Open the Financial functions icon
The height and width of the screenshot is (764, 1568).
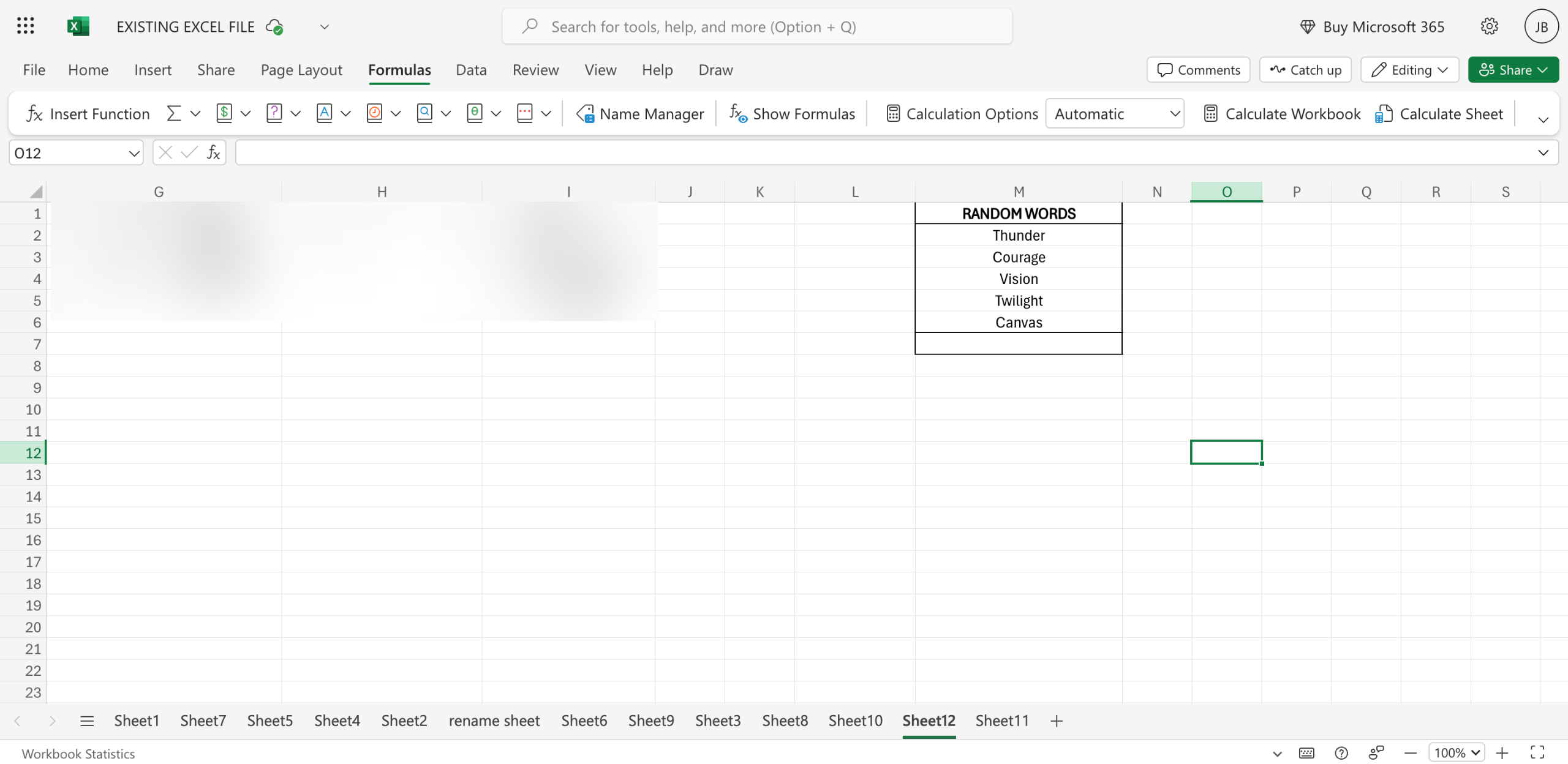pos(224,114)
